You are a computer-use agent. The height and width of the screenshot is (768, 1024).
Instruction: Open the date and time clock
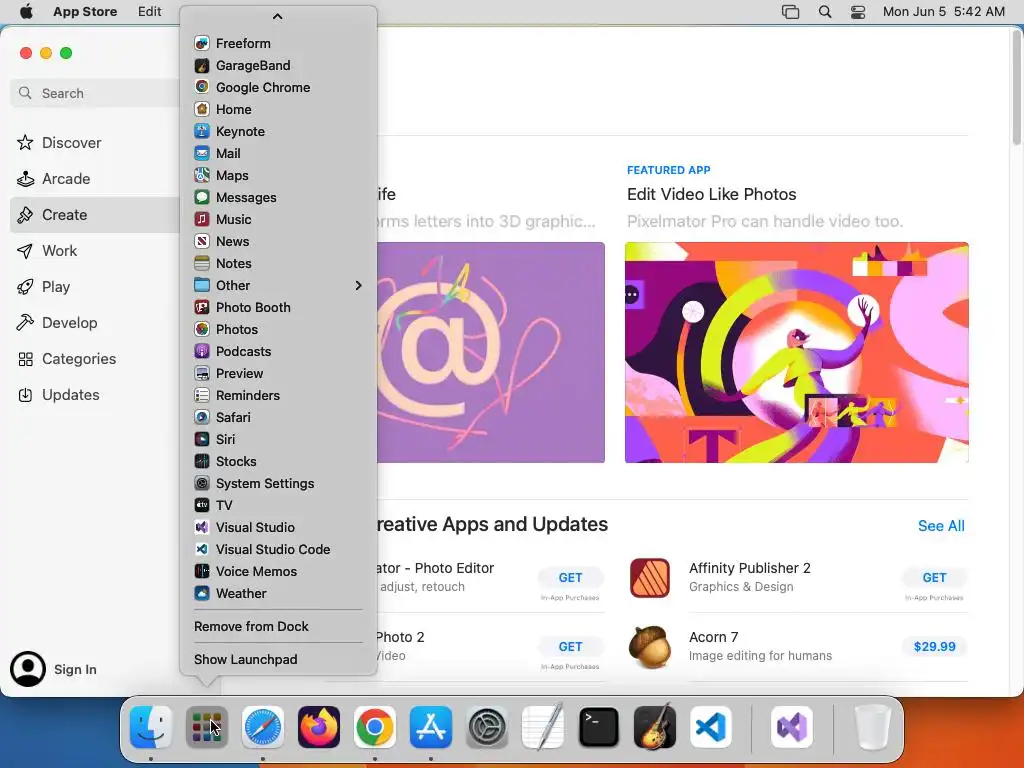(944, 12)
